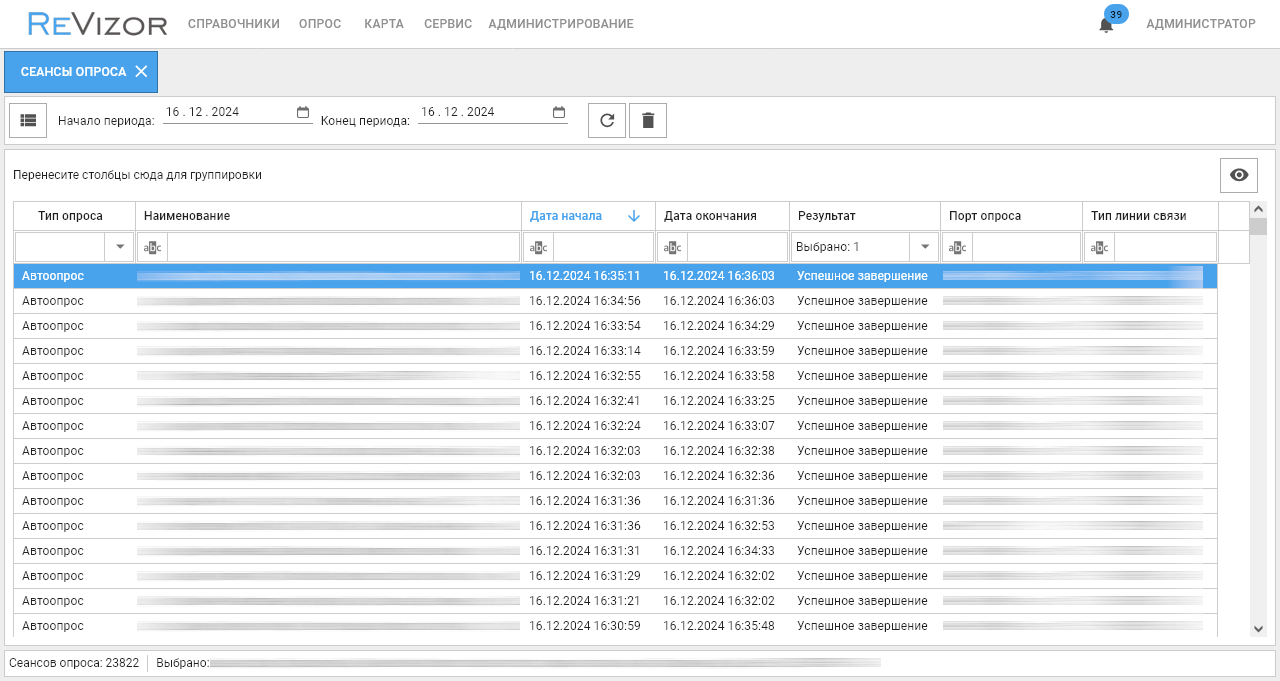
Task: Select the end time cell 16.12.2024 16:32:38
Action: (719, 451)
